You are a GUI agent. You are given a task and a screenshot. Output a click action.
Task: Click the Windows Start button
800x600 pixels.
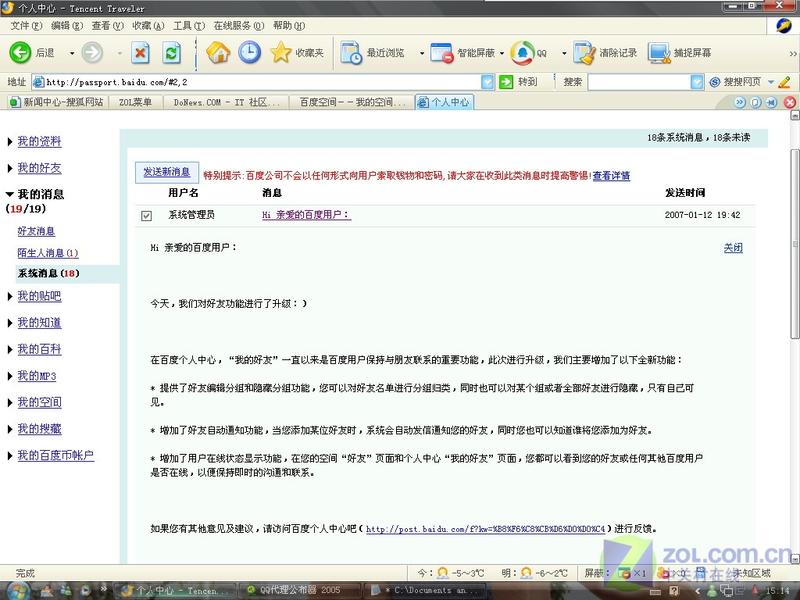(x=18, y=591)
